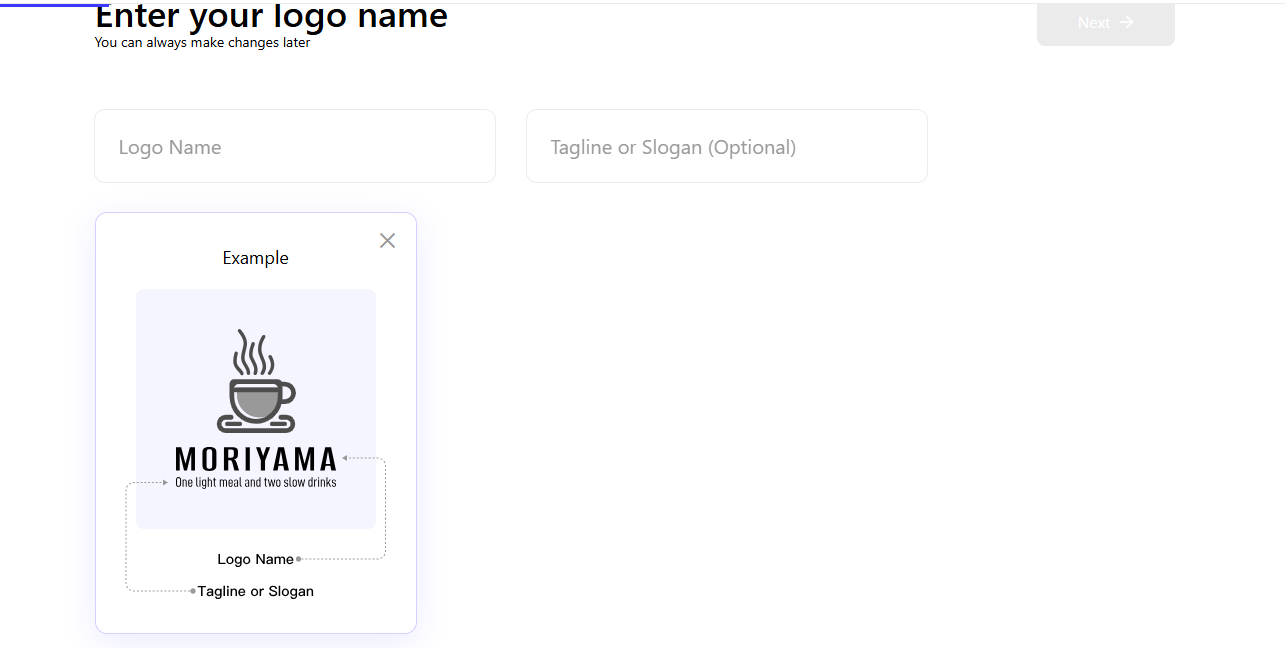Click the arrow pointing to the slogan line

[166, 481]
